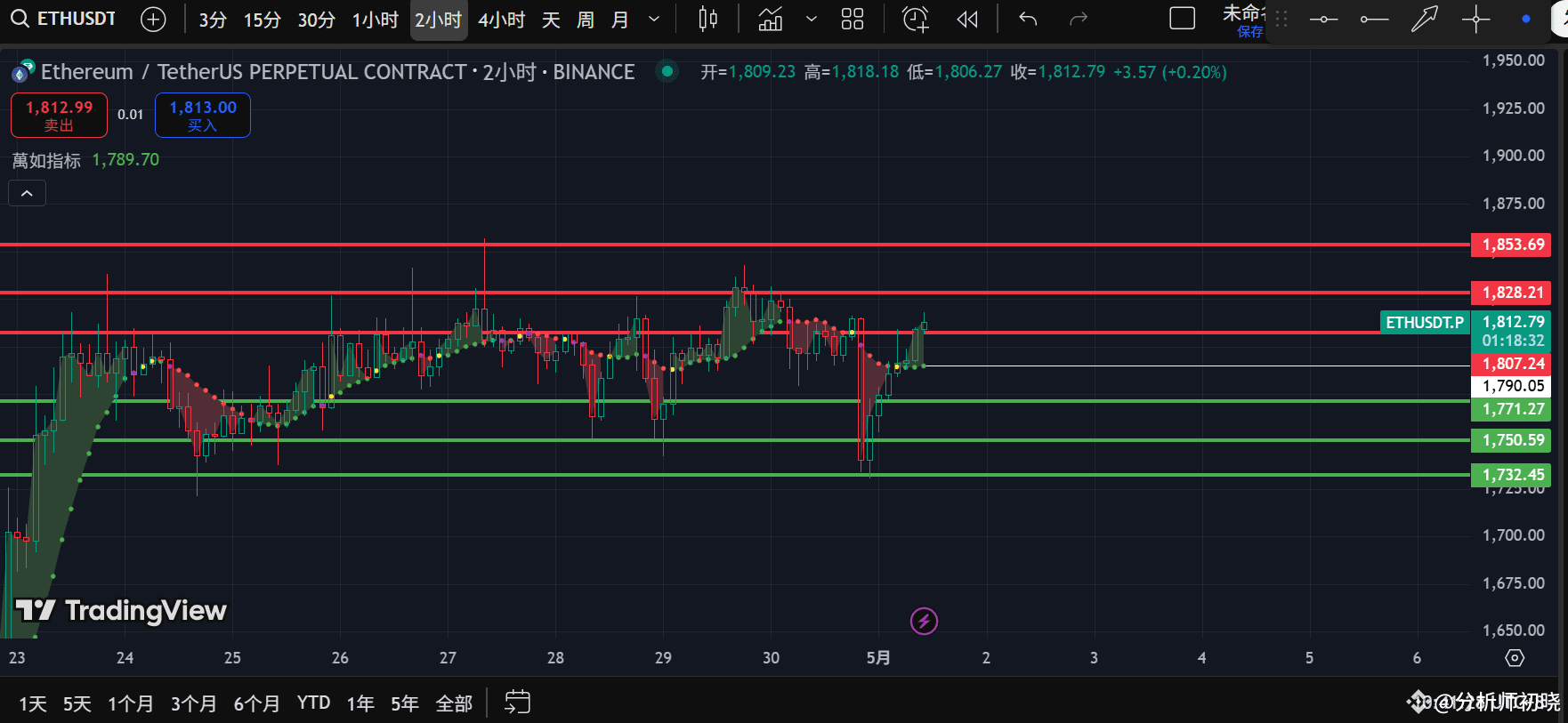Show all data with 全部 range
The height and width of the screenshot is (723, 1568).
[x=454, y=703]
